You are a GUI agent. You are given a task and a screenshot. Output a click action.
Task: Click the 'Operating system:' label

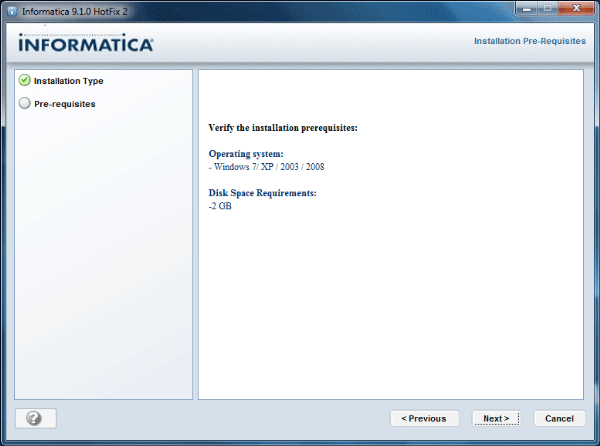(x=246, y=154)
